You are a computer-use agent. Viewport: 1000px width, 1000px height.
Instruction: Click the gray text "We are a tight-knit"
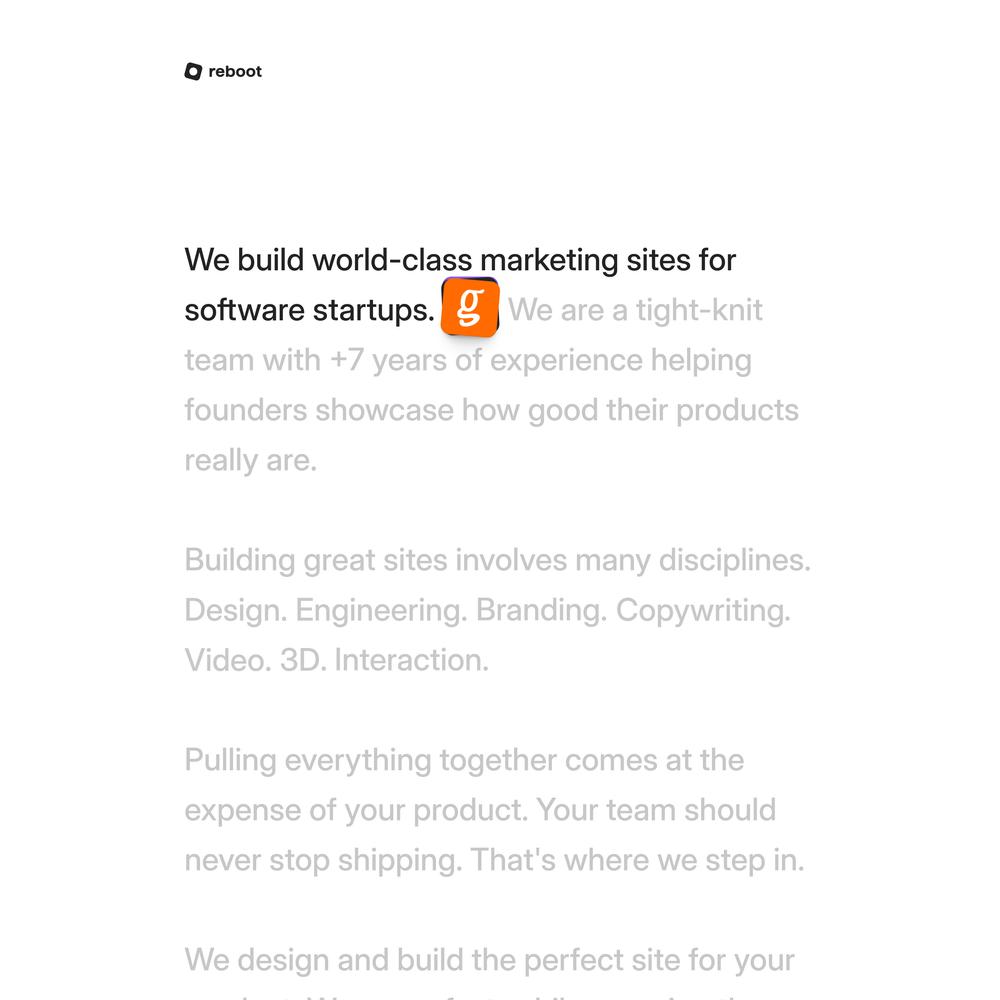pos(635,310)
